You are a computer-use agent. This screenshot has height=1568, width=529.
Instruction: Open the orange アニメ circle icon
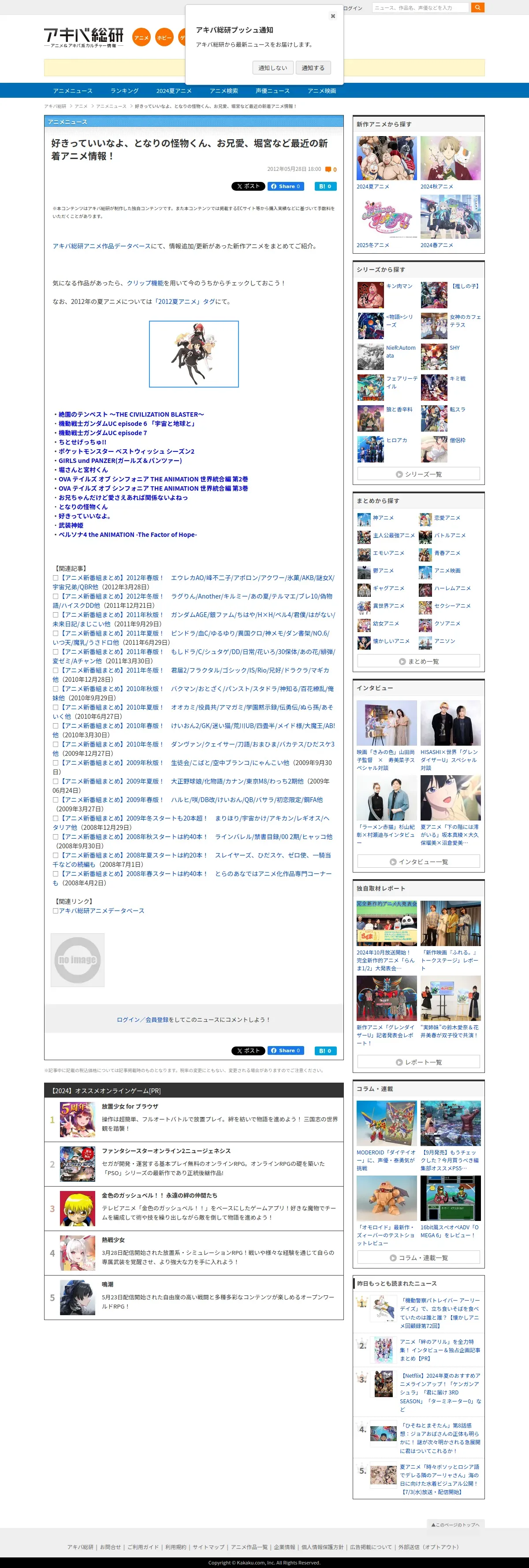(x=142, y=38)
